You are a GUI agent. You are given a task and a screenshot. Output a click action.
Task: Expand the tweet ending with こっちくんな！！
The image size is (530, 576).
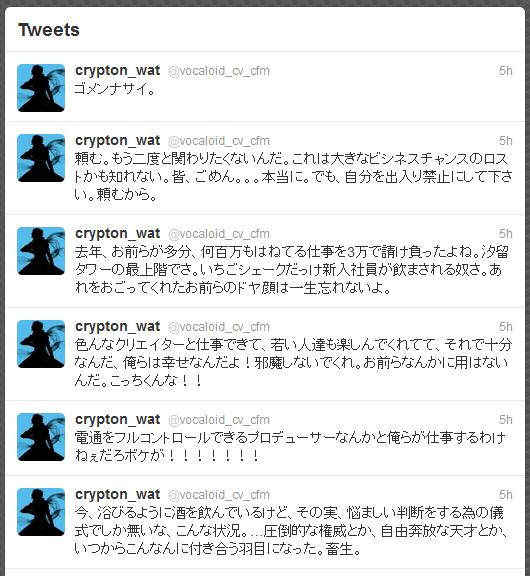pyautogui.click(x=293, y=363)
